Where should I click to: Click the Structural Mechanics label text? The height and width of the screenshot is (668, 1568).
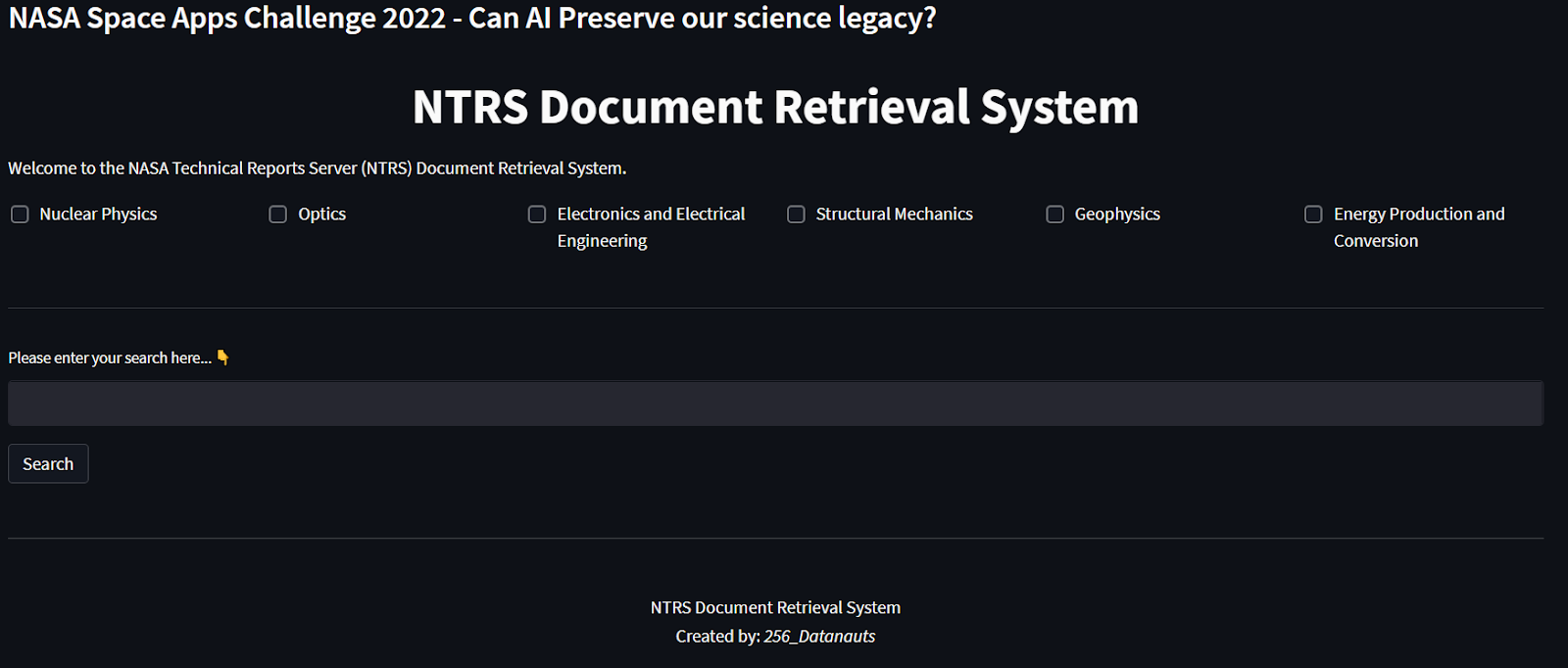coord(894,215)
